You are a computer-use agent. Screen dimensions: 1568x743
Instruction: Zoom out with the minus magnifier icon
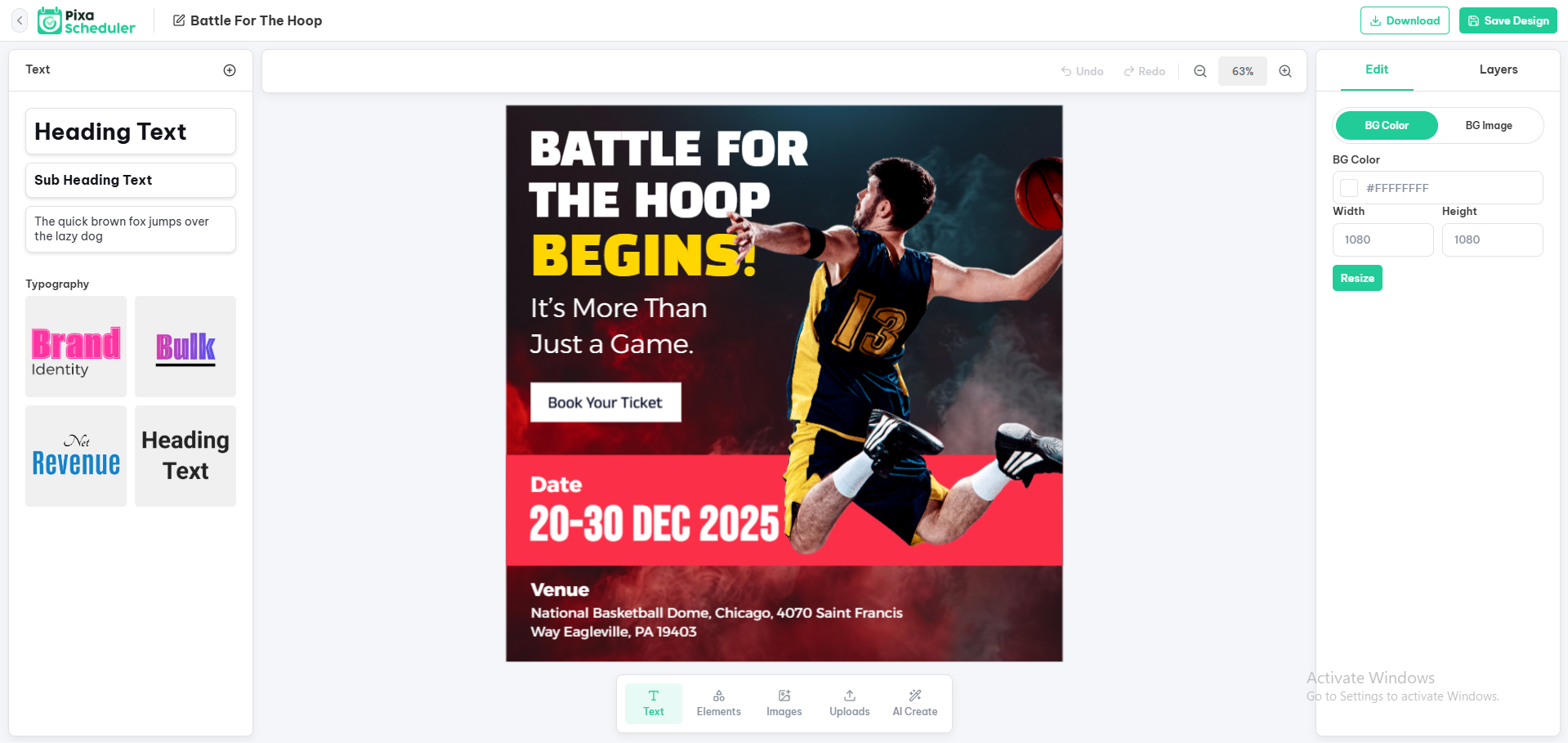pyautogui.click(x=1200, y=71)
